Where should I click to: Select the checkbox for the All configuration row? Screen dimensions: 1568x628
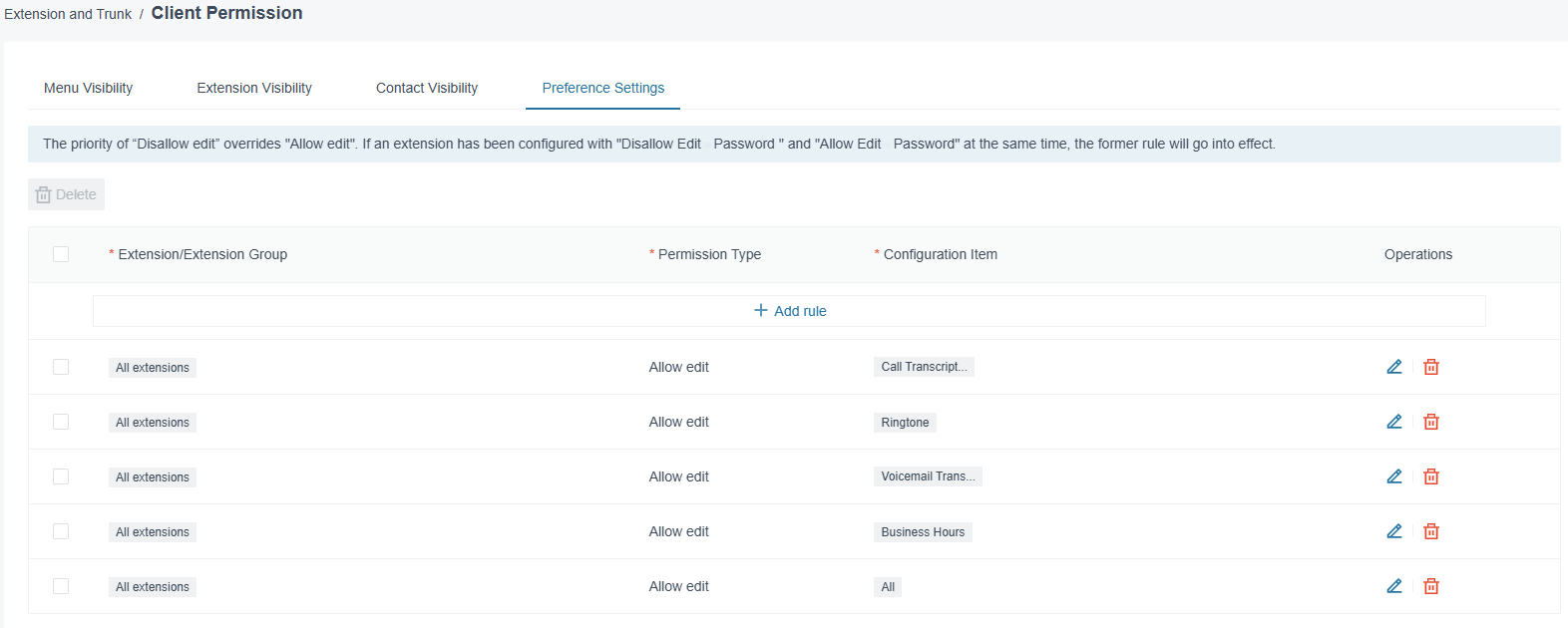point(61,586)
